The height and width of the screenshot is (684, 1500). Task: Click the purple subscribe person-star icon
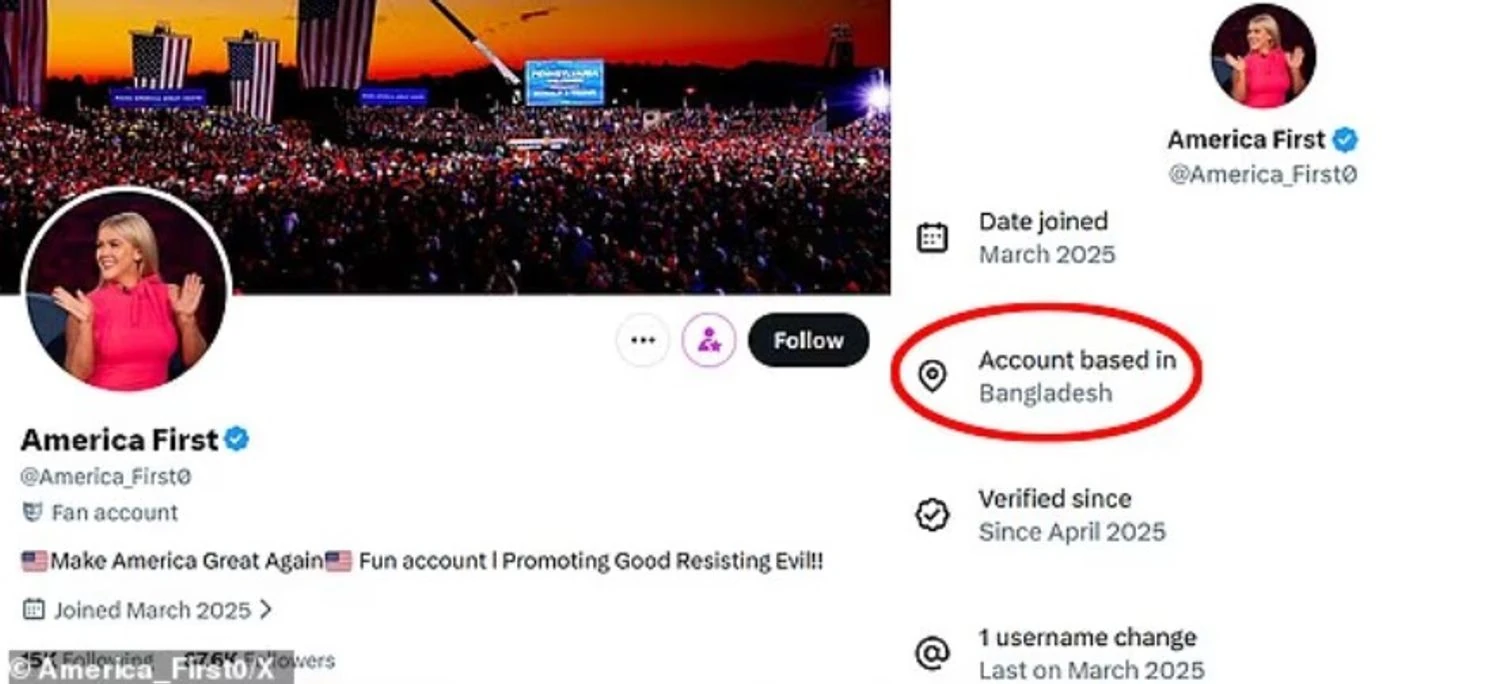[x=709, y=340]
